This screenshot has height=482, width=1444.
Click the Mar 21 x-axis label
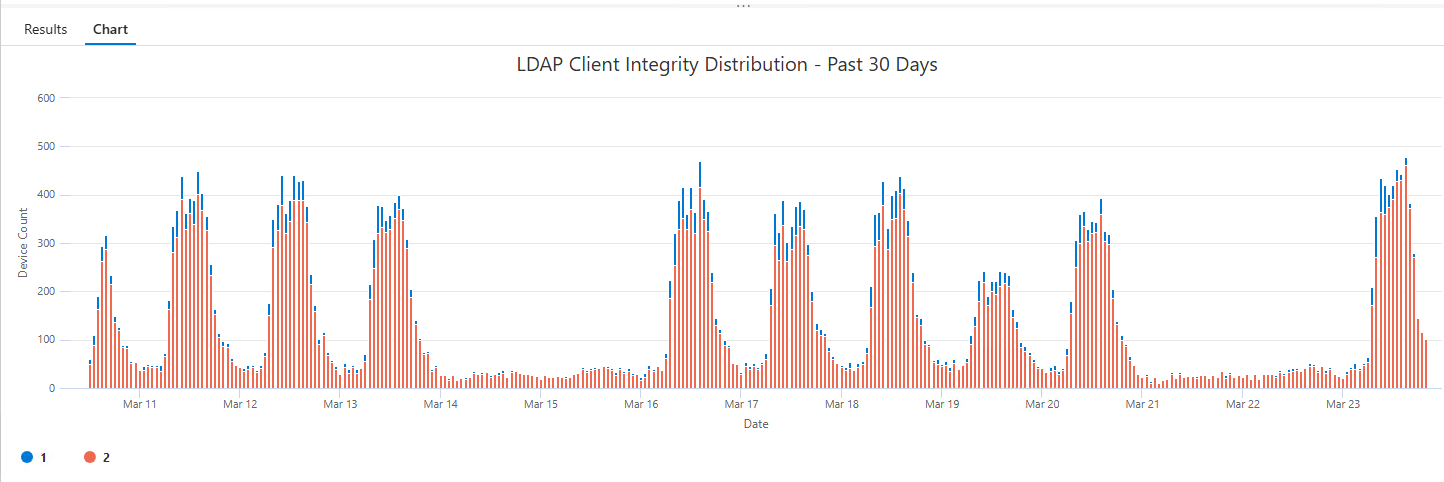pos(1142,405)
